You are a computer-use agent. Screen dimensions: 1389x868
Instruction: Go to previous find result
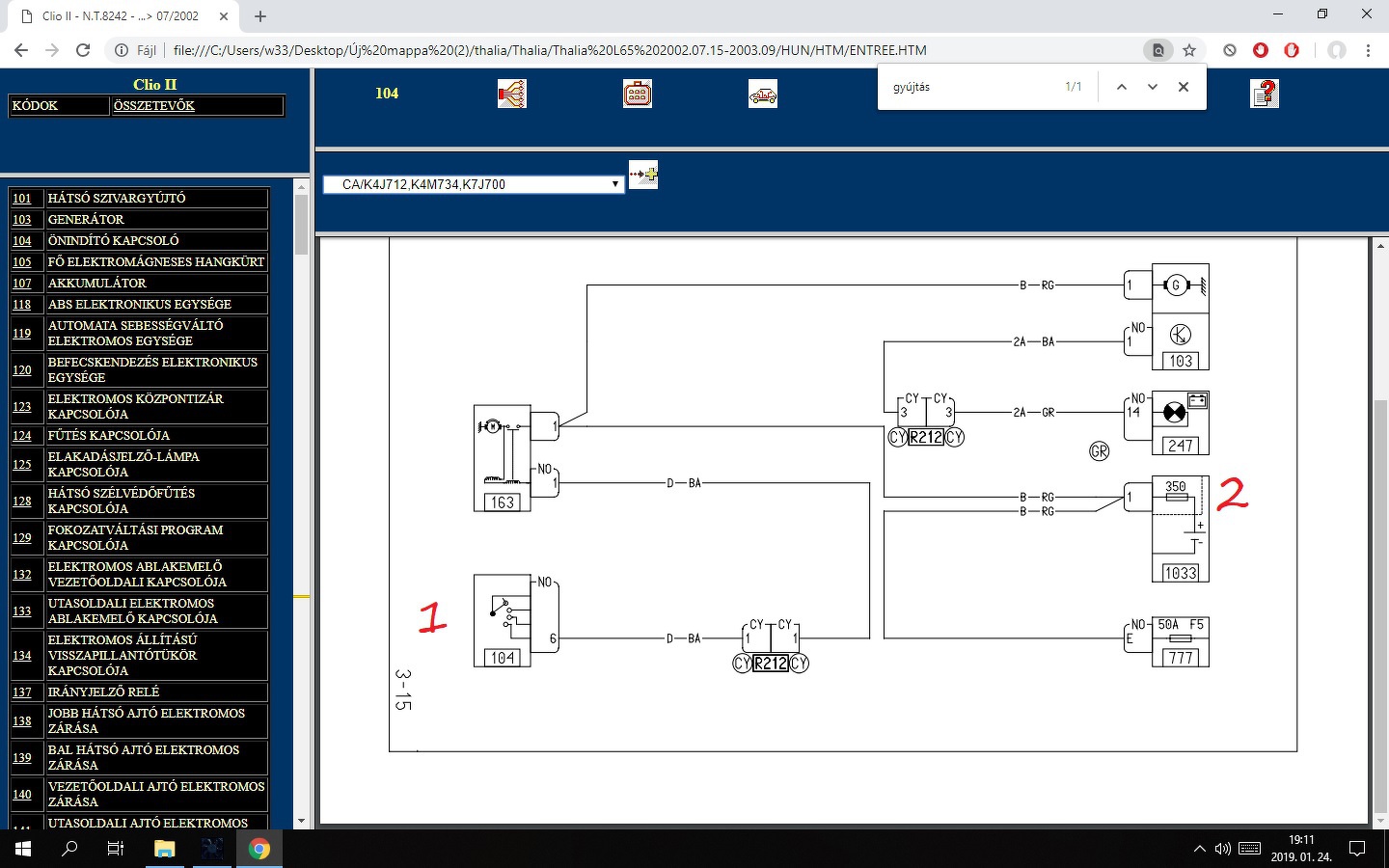(x=1122, y=87)
